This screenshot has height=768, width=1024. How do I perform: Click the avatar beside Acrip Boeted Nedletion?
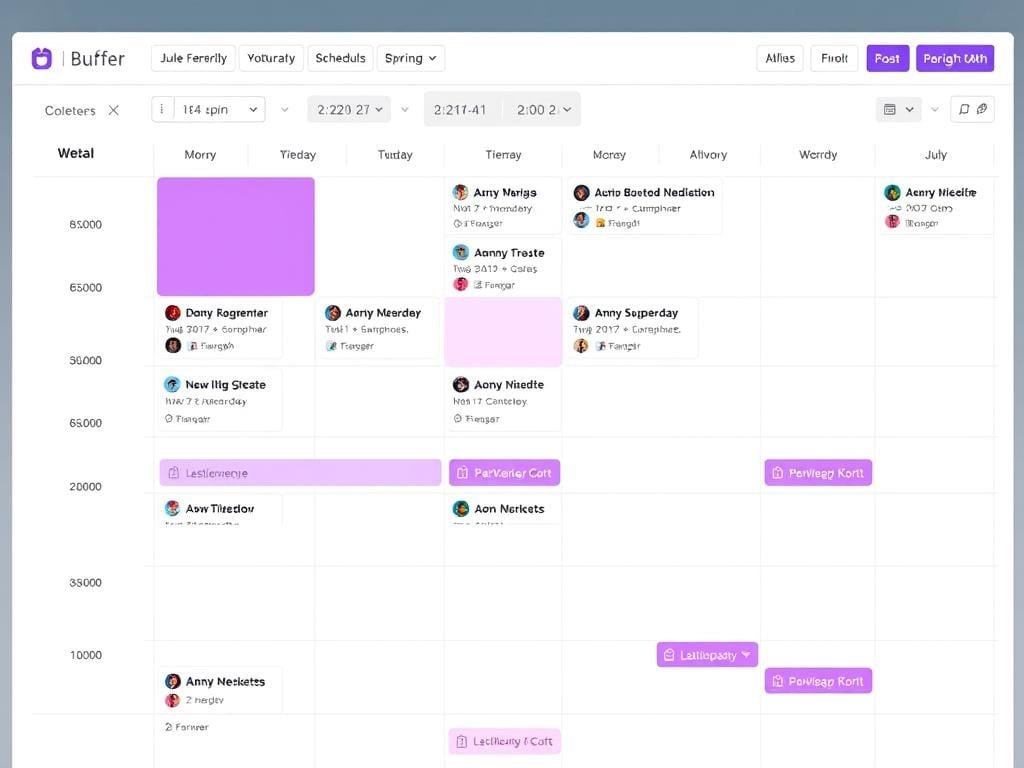[x=581, y=192]
